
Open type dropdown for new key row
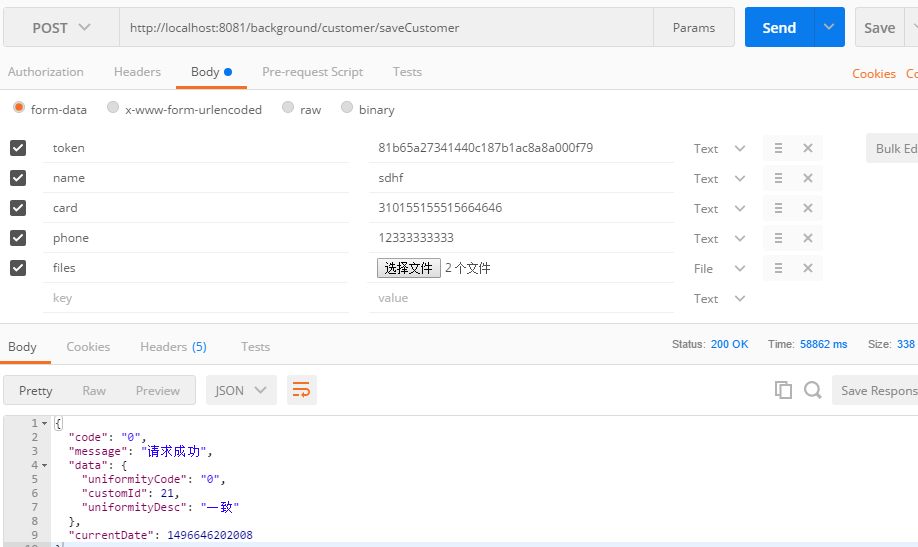[x=739, y=299]
